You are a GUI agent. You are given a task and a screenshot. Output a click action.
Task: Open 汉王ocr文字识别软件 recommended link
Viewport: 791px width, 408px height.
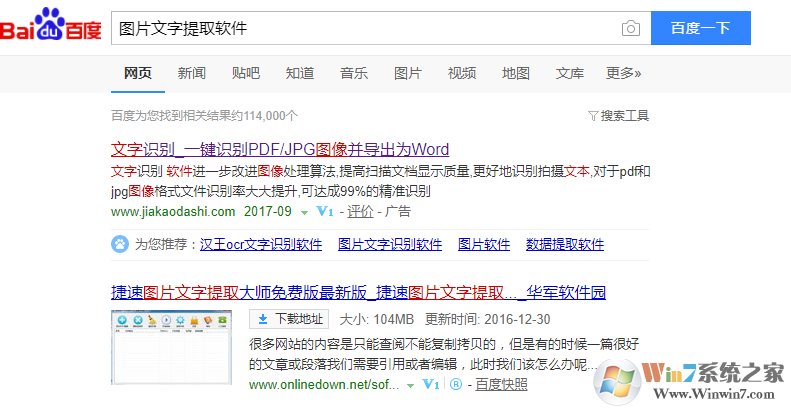pyautogui.click(x=260, y=244)
